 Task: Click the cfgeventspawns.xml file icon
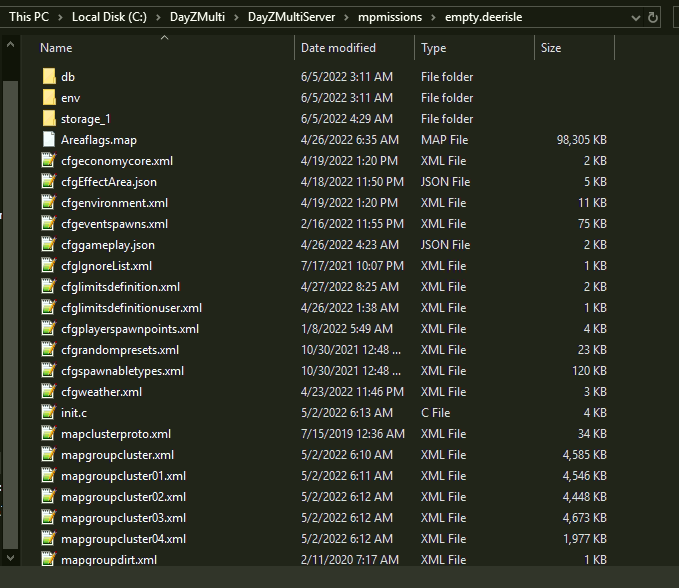49,223
